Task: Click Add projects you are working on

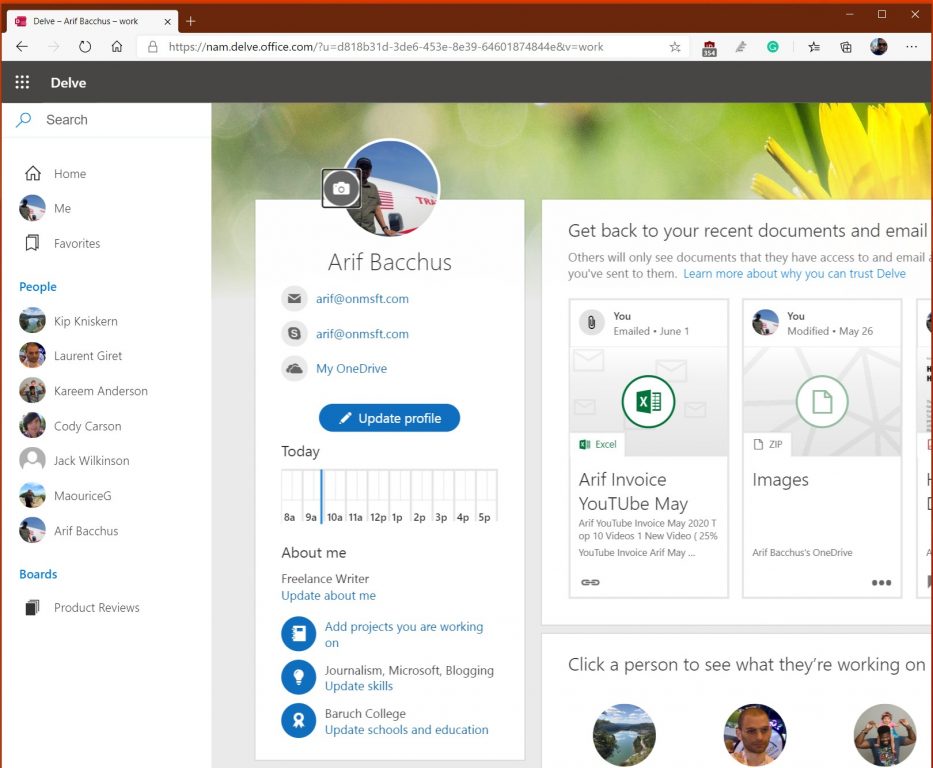Action: (x=403, y=634)
